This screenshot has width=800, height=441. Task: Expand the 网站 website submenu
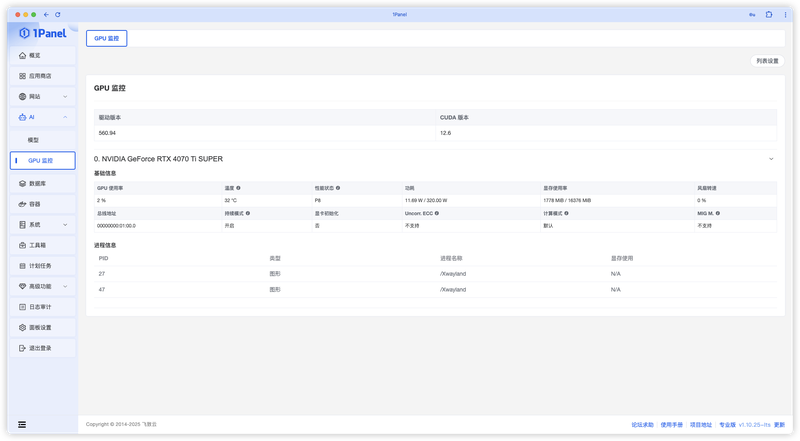(x=65, y=96)
